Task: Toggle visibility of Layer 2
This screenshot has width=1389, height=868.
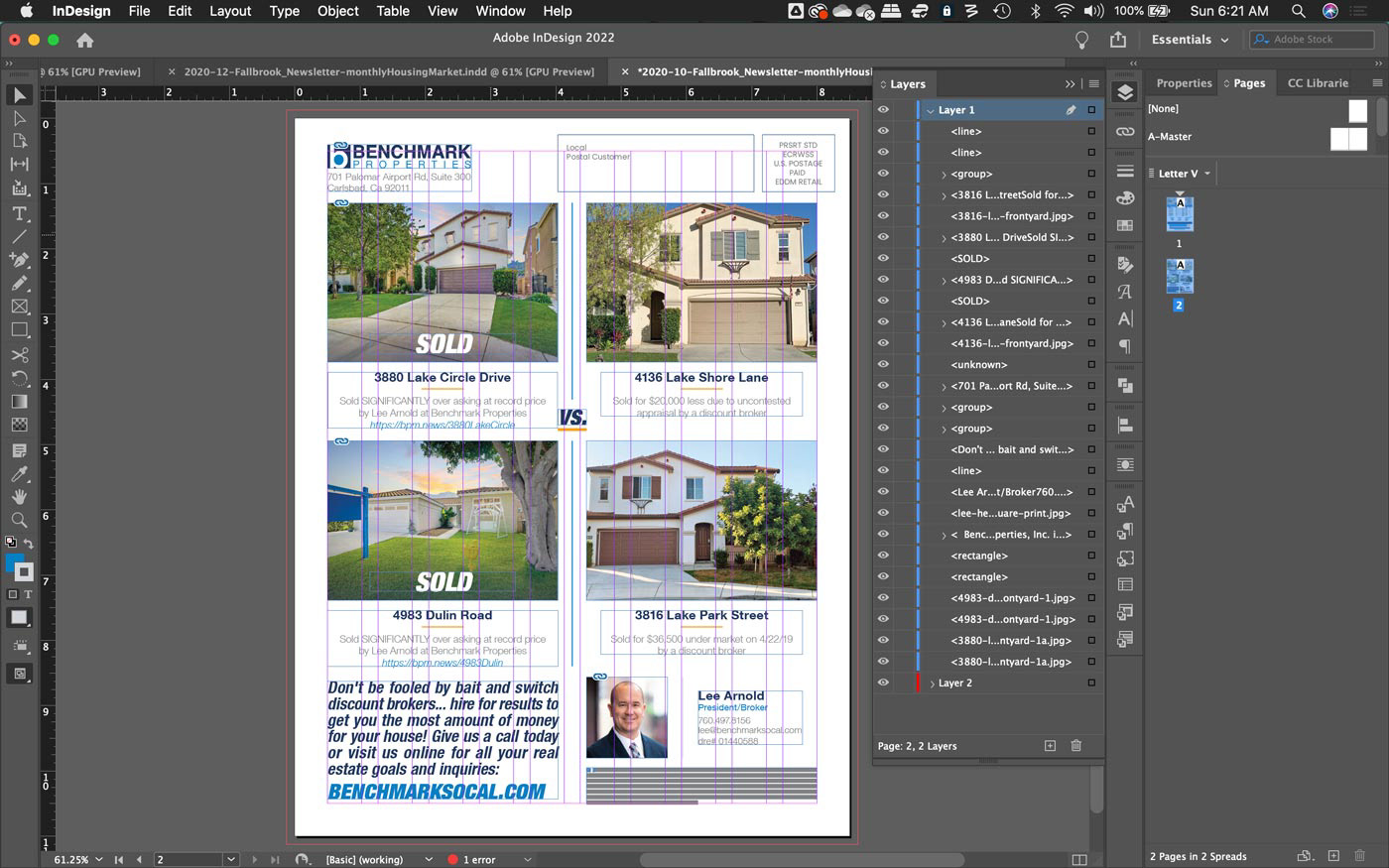Action: point(883,682)
